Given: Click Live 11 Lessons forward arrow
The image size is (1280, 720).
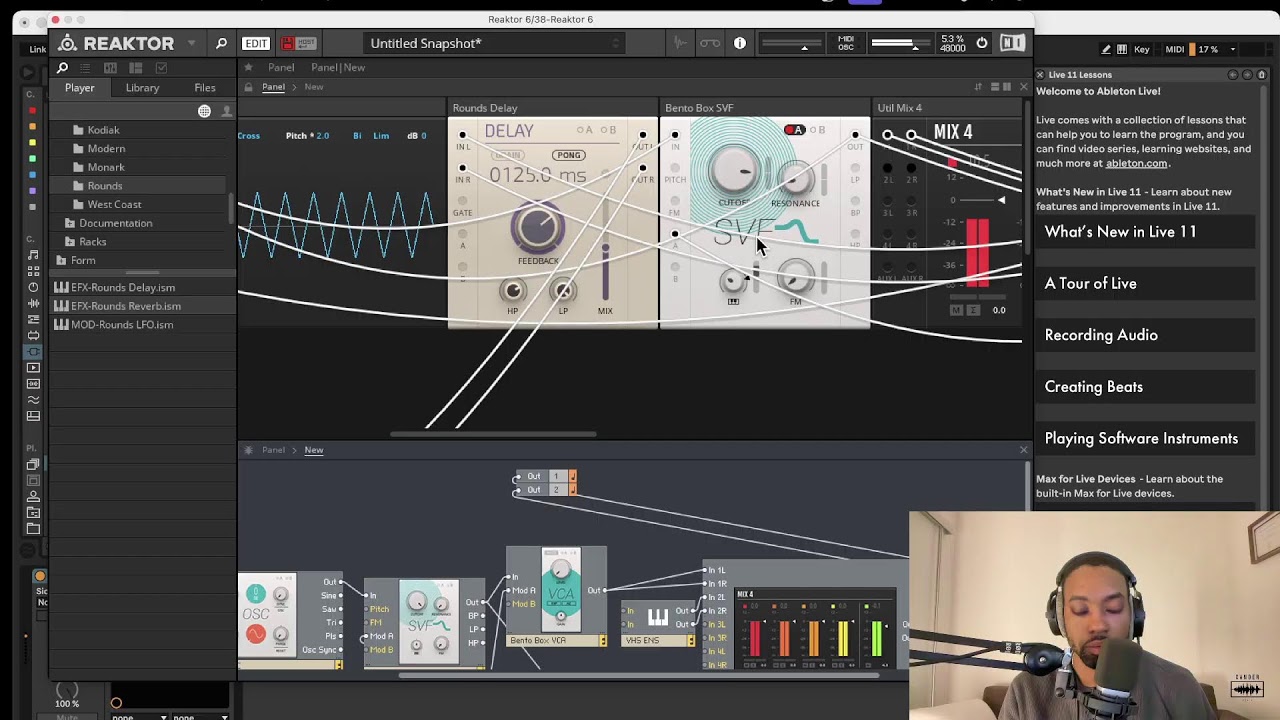Looking at the screenshot, I should tap(1247, 75).
